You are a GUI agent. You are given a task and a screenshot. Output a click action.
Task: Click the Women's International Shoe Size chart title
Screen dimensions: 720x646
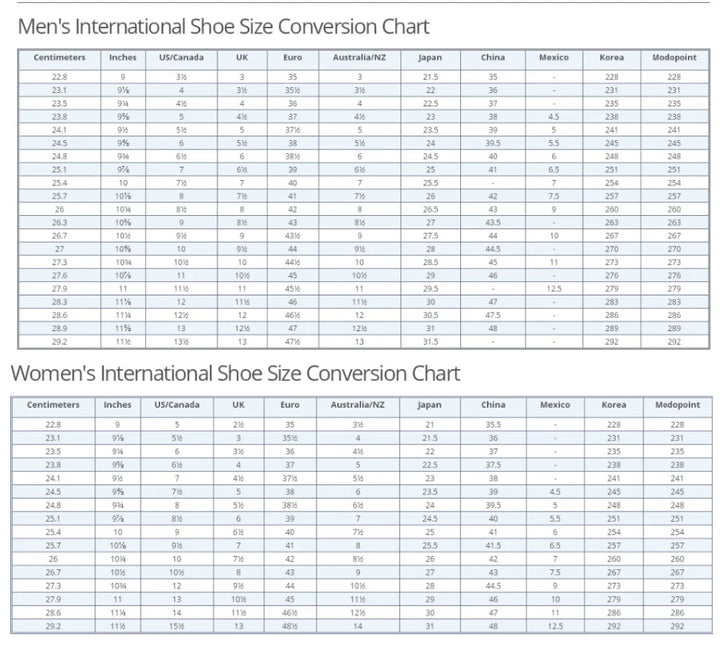tap(235, 374)
